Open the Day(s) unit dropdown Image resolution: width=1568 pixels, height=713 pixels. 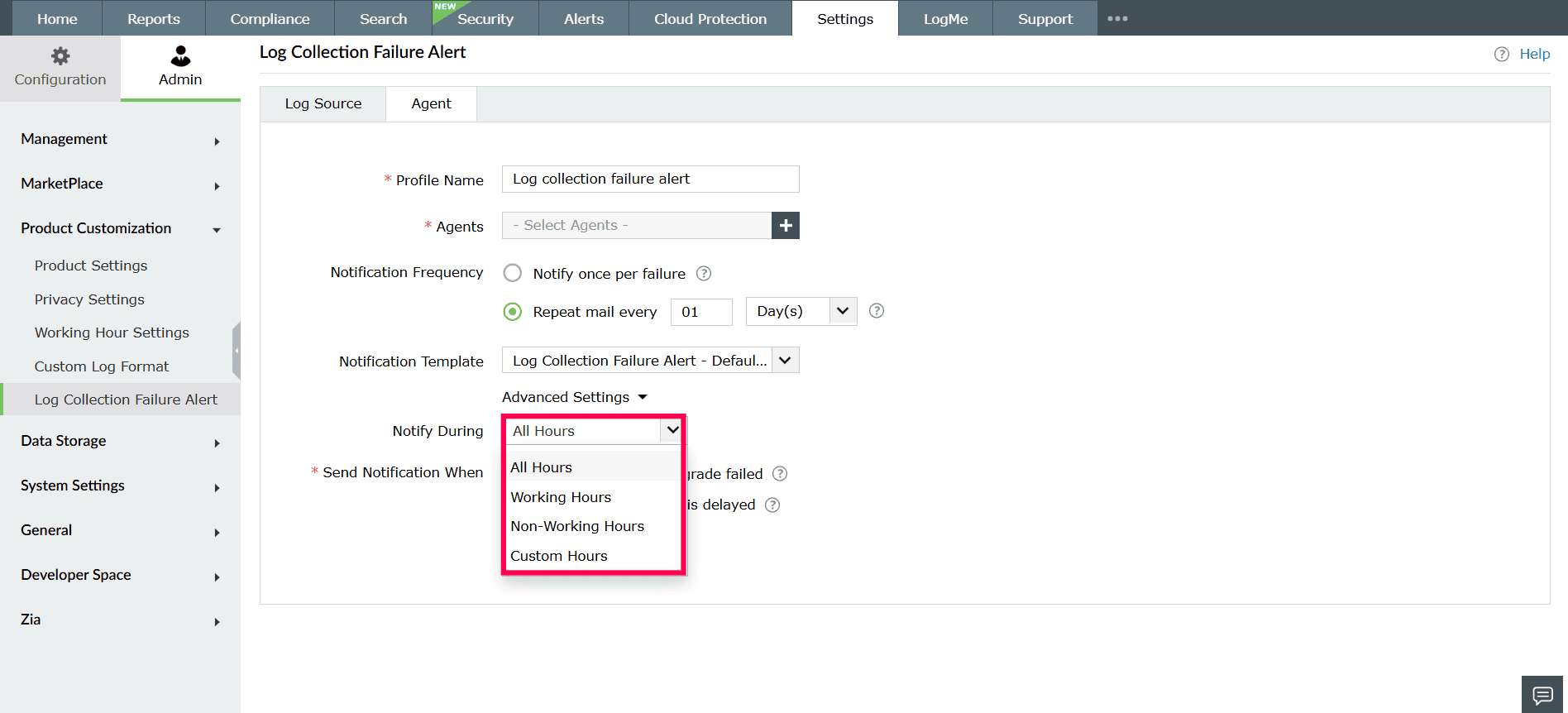click(x=801, y=311)
